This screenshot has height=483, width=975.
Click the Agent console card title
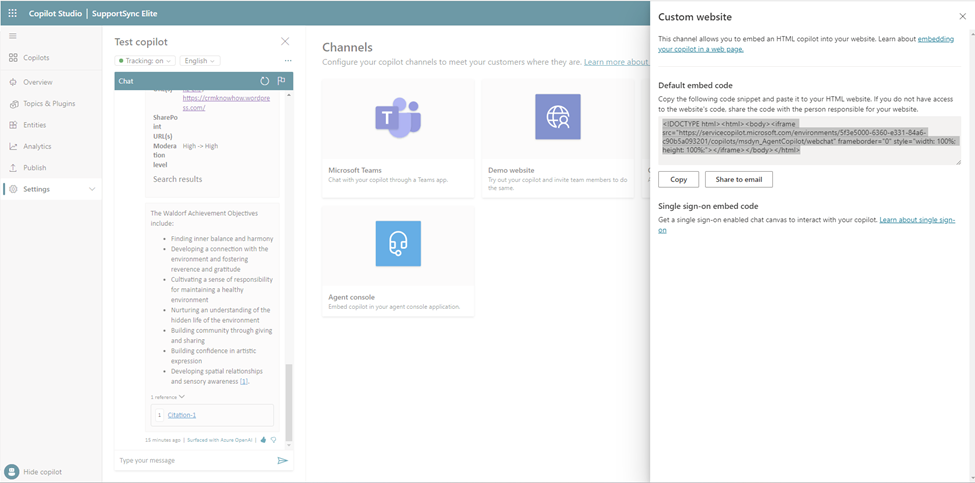351,297
